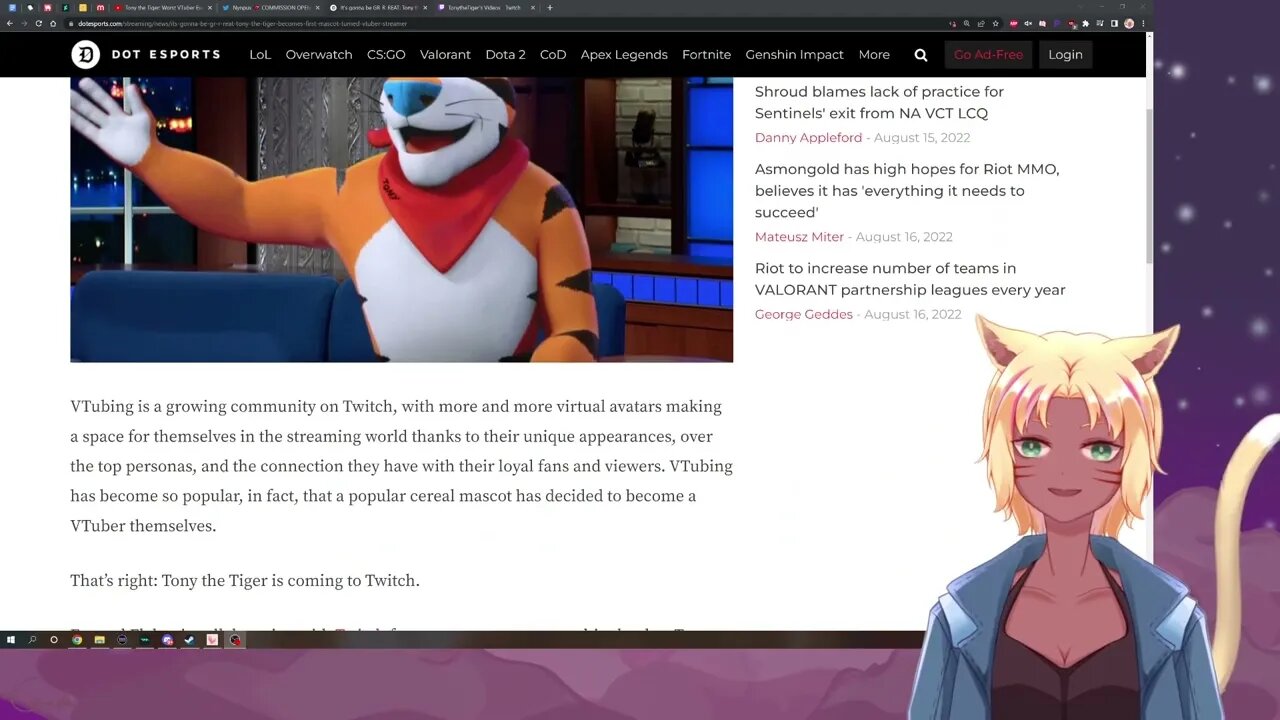This screenshot has width=1280, height=720.
Task: Click the Dot Esports logo
Action: click(x=145, y=54)
